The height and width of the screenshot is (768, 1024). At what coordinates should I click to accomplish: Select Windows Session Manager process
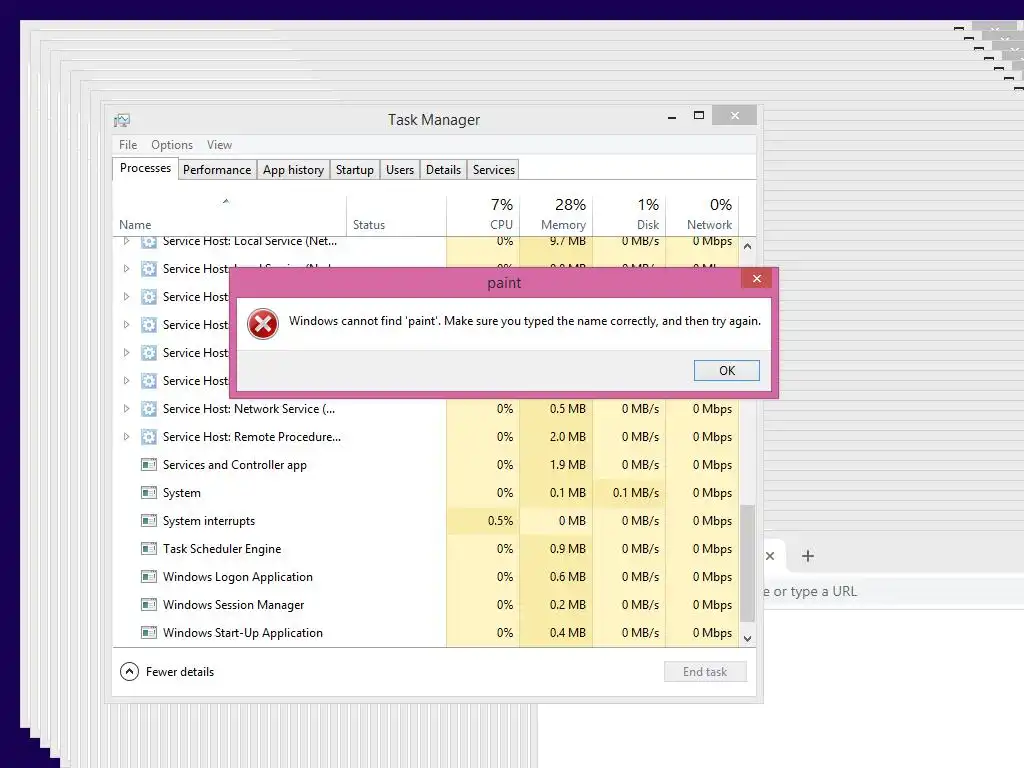coord(426,605)
